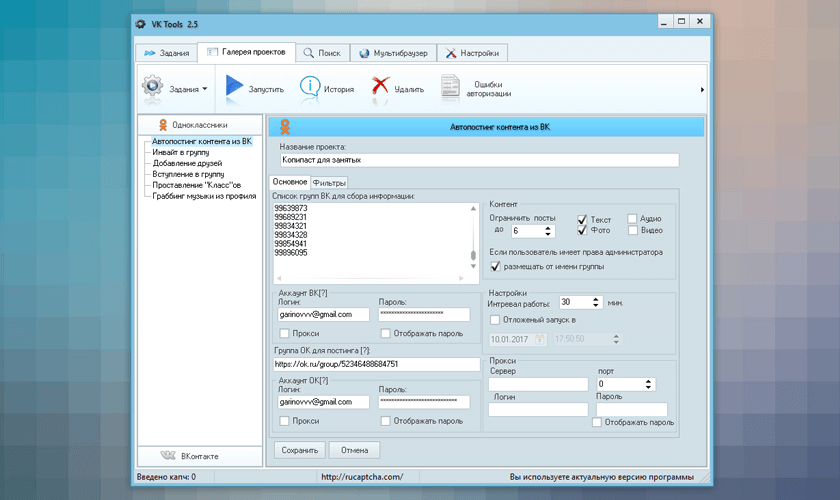Toggle Отобразить пароль under Аккаунт ВК
The image size is (840, 500).
[x=385, y=333]
